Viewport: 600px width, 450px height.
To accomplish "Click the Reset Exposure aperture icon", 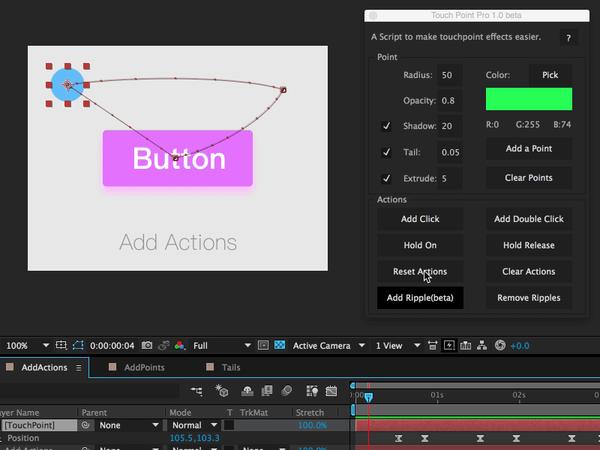I will 500,346.
